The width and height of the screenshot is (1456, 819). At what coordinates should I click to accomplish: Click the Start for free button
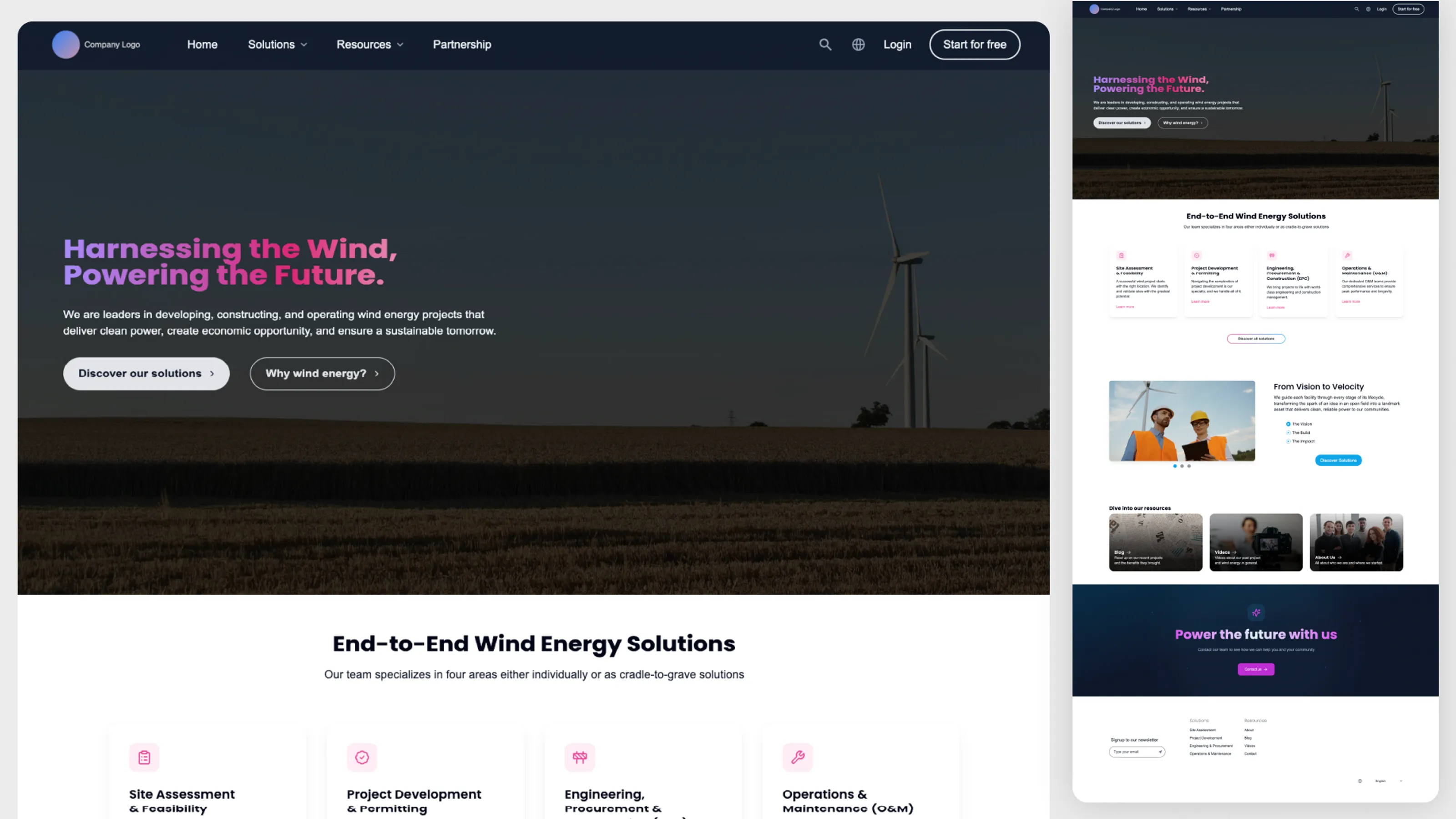[975, 44]
